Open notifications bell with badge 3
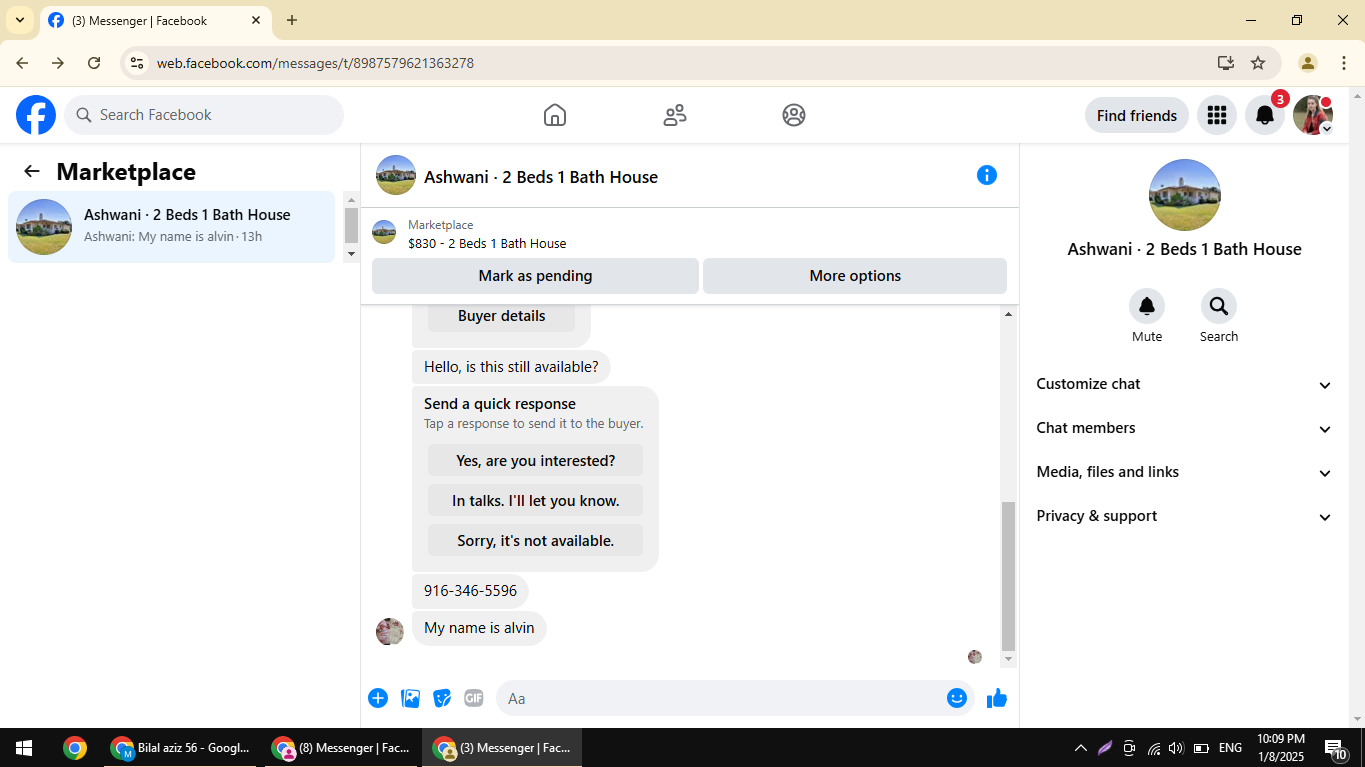The width and height of the screenshot is (1365, 767). point(1265,115)
